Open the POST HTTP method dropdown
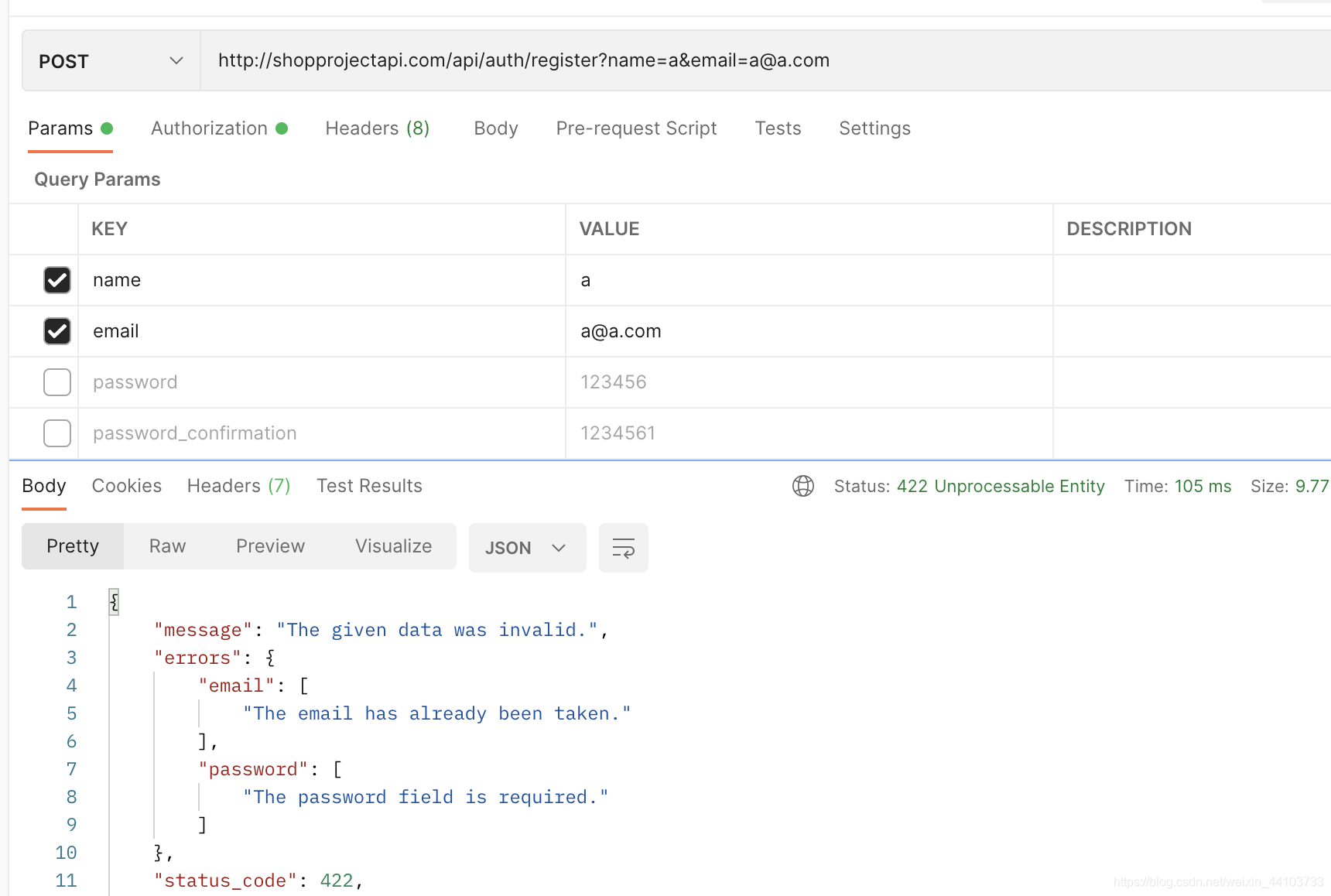Viewport: 1331px width, 896px height. 111,61
